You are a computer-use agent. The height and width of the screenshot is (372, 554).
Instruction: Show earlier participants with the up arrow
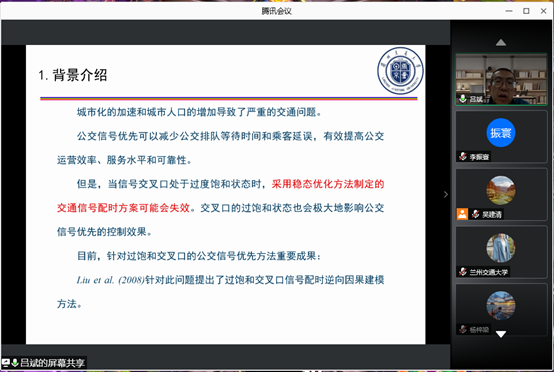tap(501, 43)
